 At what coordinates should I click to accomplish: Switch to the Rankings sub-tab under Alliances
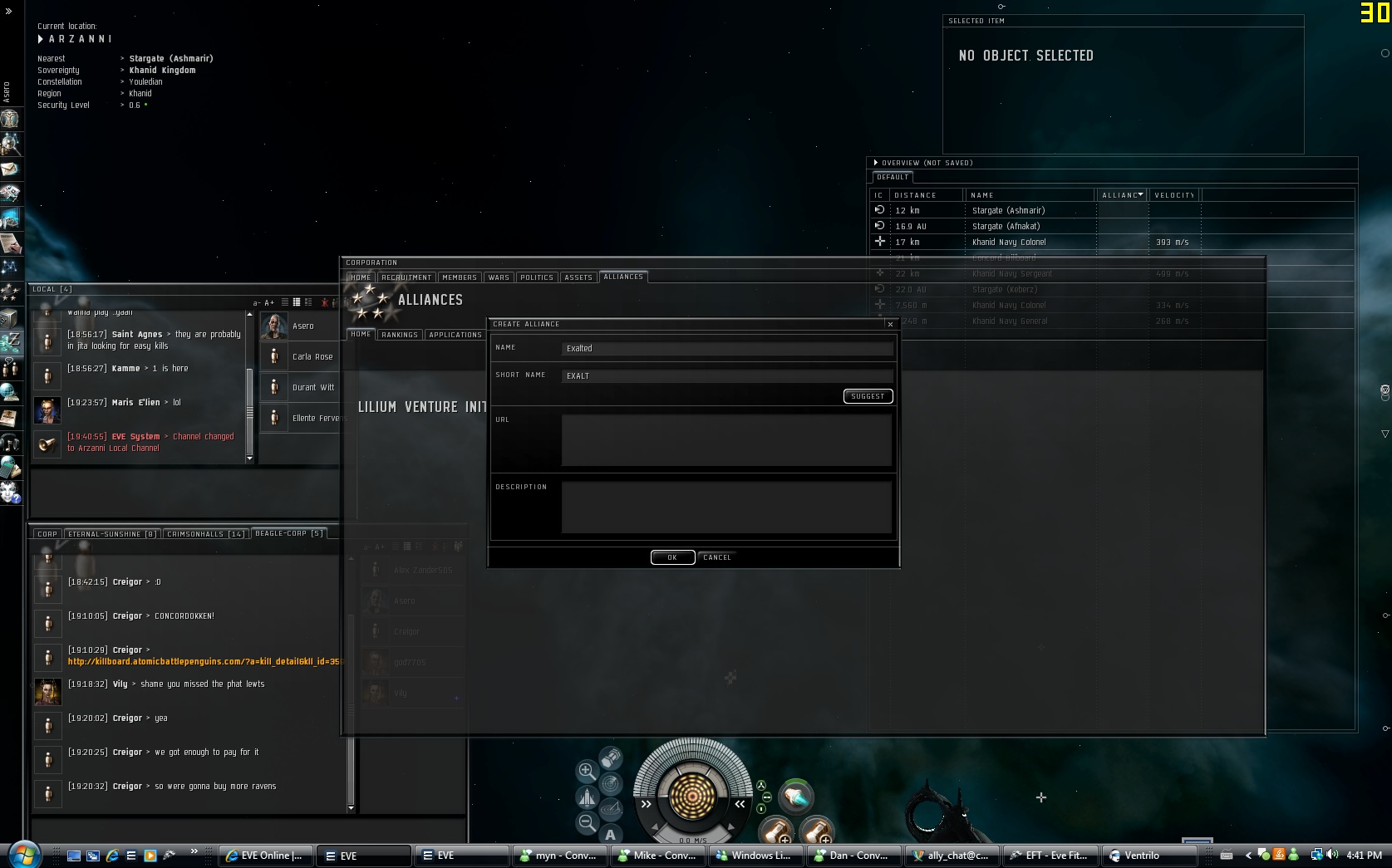point(400,335)
